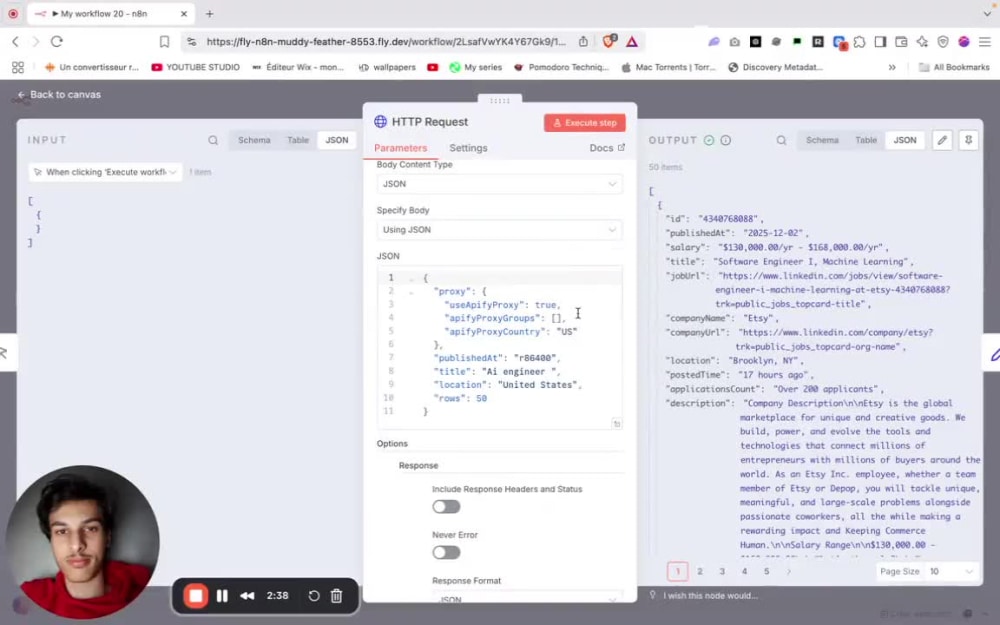Screen dimensions: 1000x625
Task: Collapse the root object on line 1
Action: click(411, 279)
